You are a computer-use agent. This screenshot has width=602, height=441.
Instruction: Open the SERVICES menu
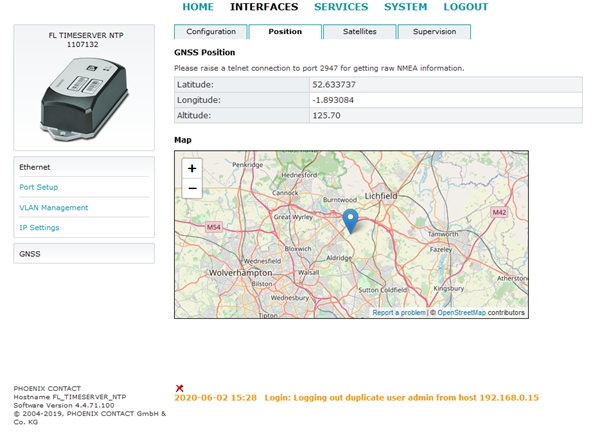(341, 7)
